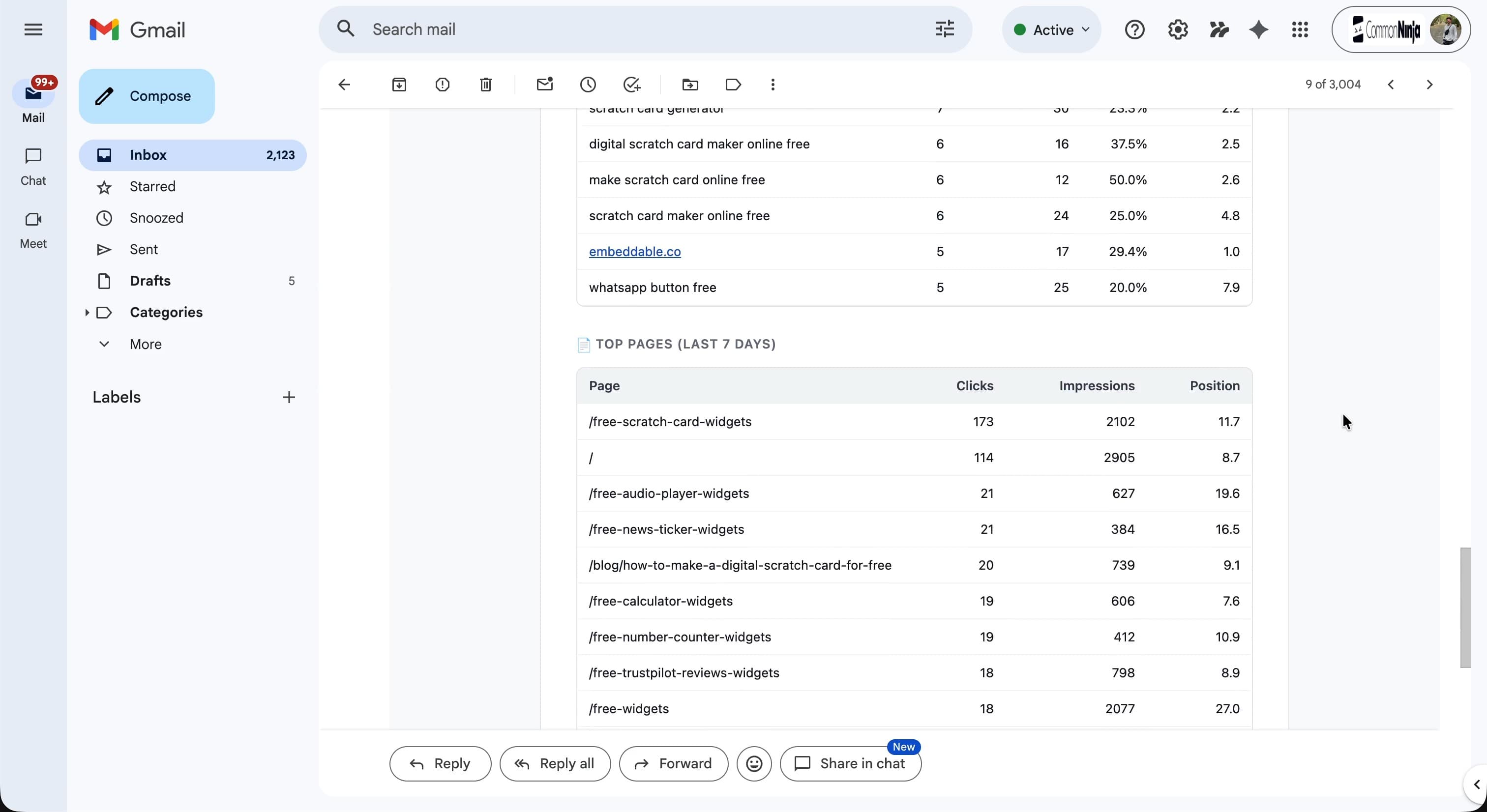
Task: Expand the Categories label group
Action: 87,312
